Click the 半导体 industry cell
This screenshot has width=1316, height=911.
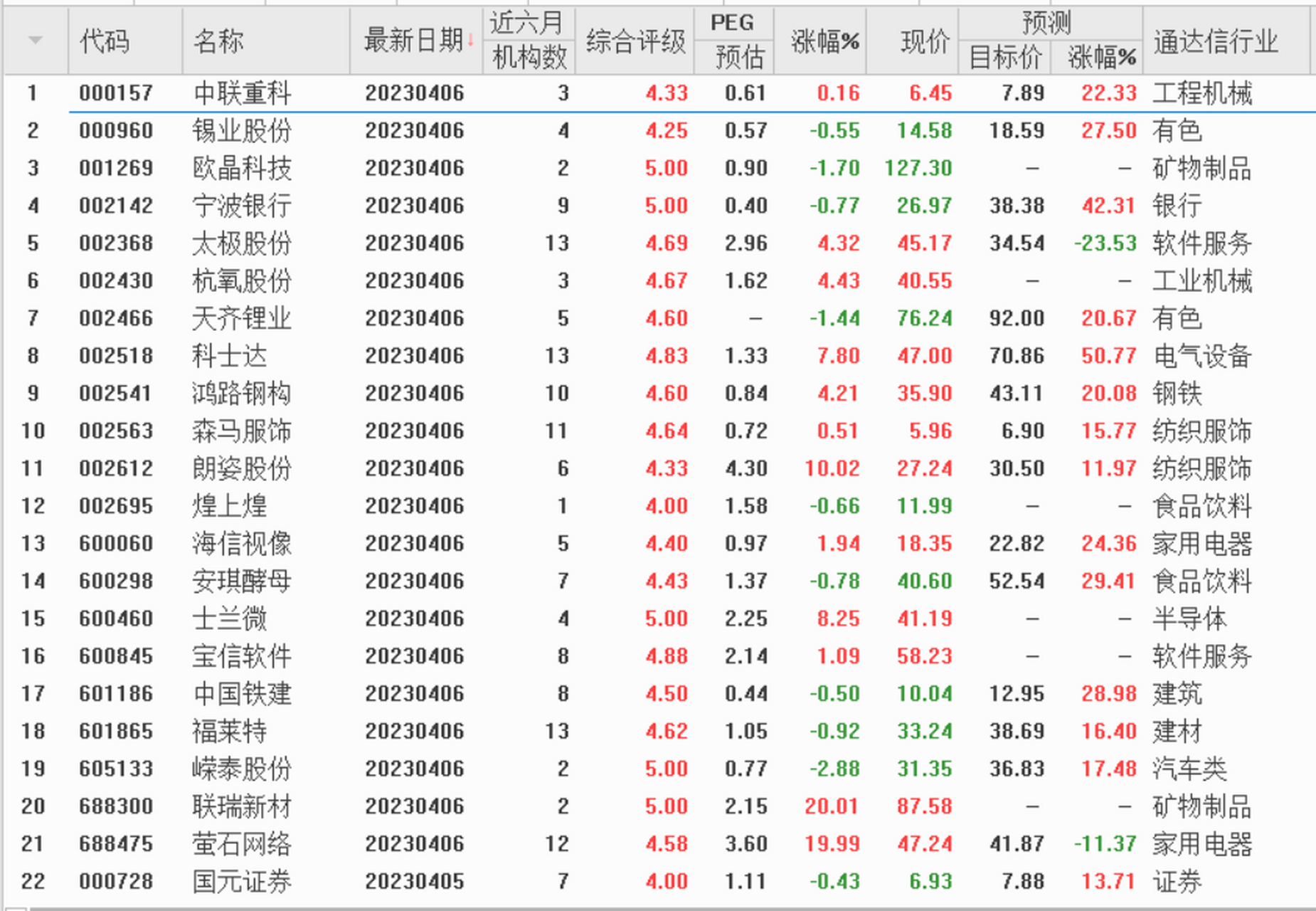click(x=1189, y=618)
